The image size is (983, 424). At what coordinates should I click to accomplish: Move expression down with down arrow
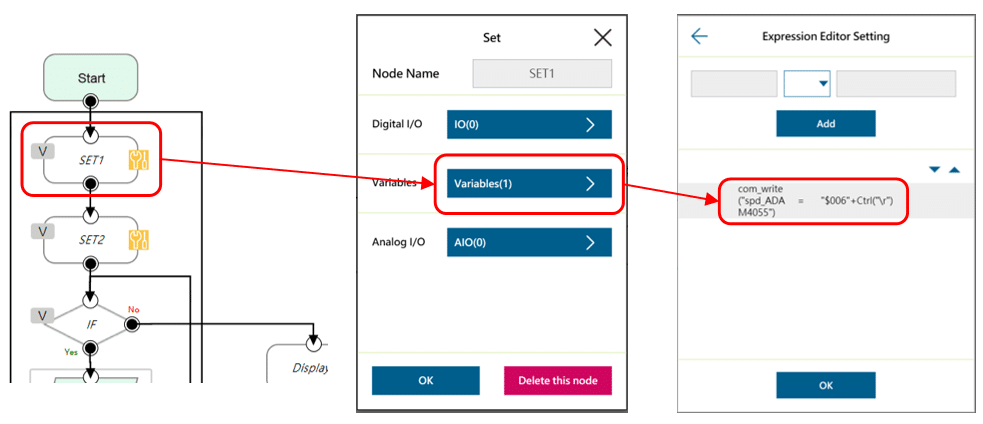click(934, 170)
